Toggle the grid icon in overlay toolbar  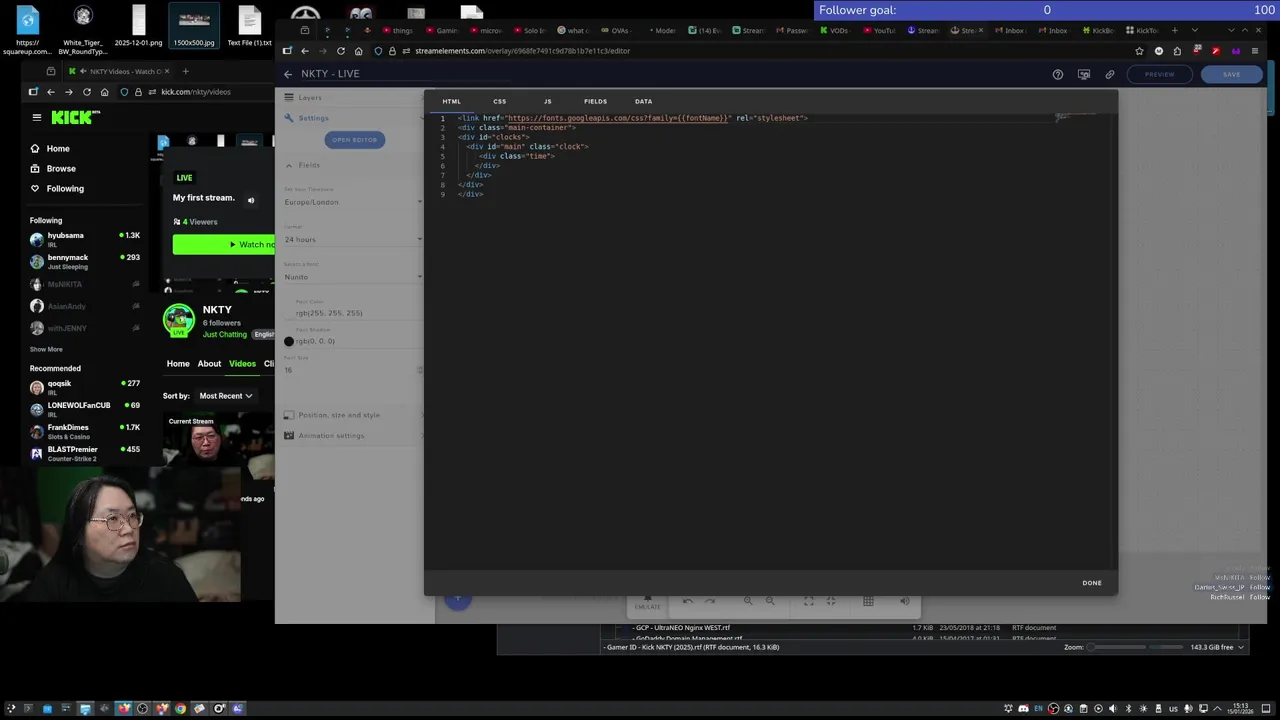click(868, 601)
